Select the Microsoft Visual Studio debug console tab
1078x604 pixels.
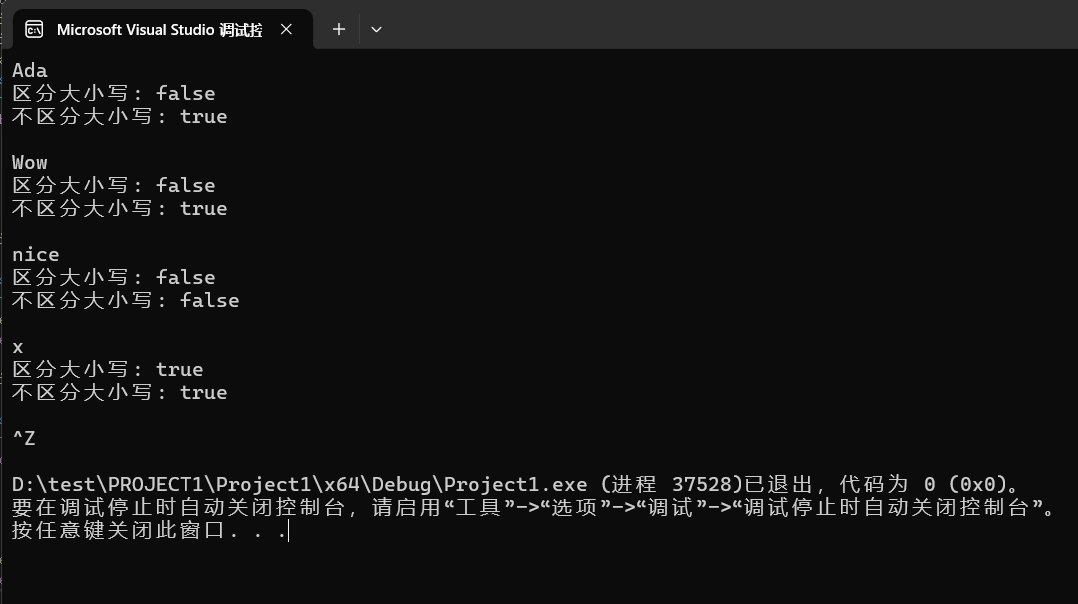click(x=163, y=30)
